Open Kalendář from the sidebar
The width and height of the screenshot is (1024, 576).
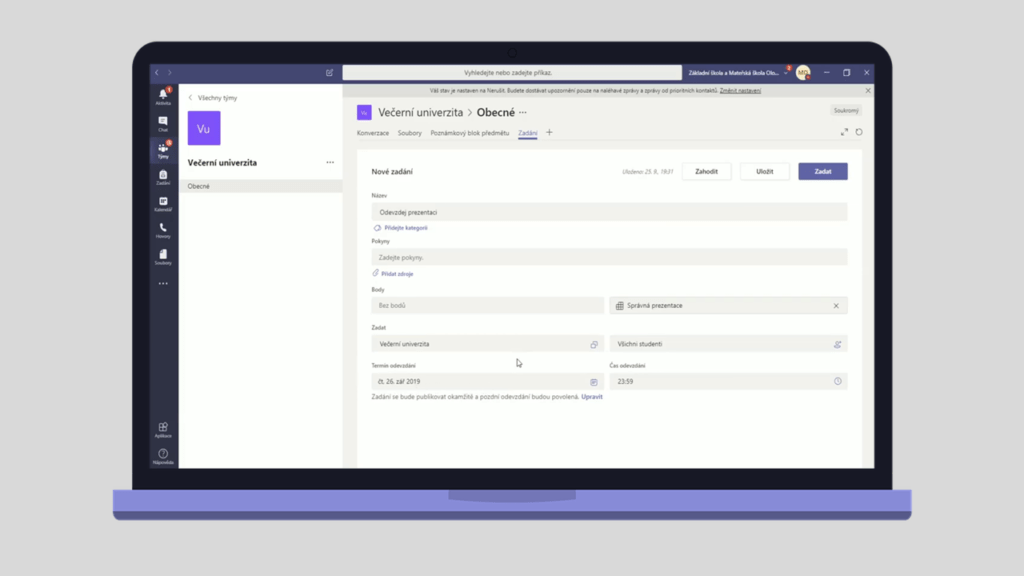coord(163,203)
